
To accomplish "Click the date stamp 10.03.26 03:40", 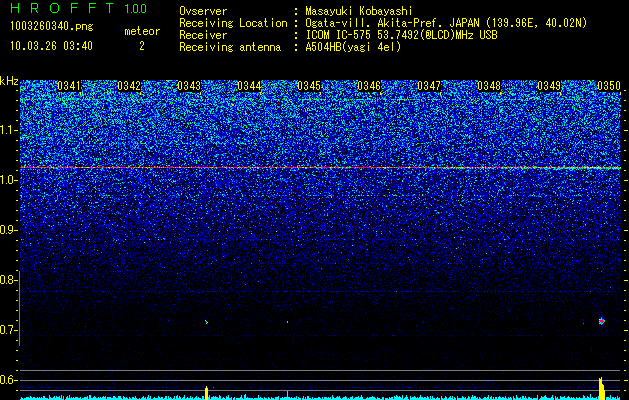I will point(51,46).
